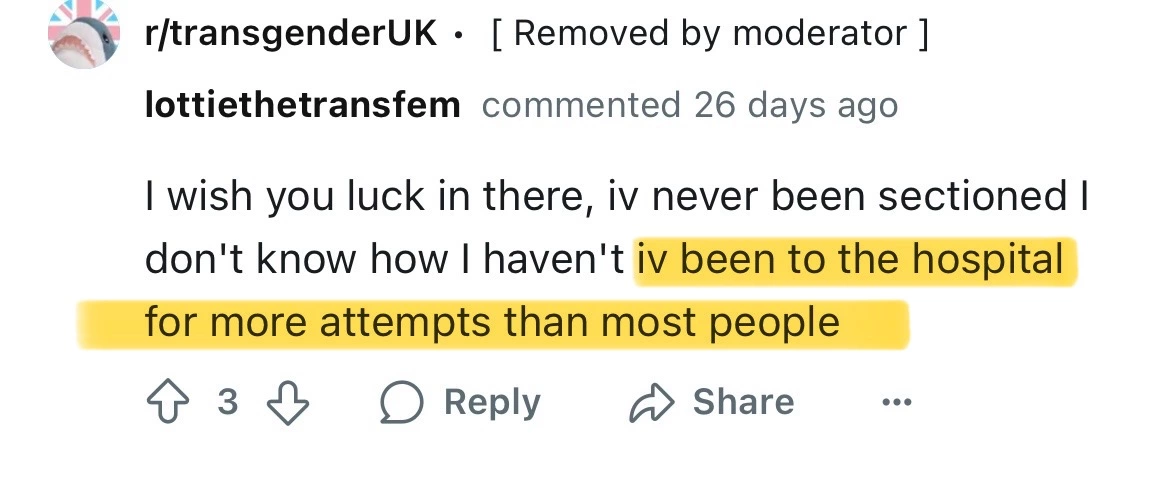This screenshot has width=1170, height=485.
Task: Click the vote score number 3
Action: coord(227,402)
